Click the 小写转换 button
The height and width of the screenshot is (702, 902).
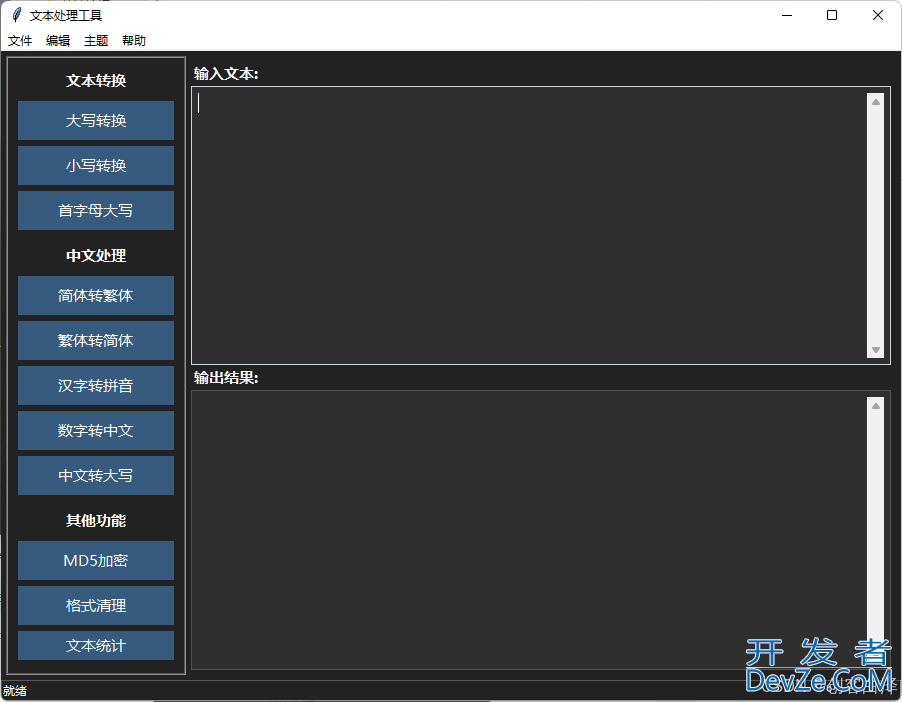pyautogui.click(x=95, y=166)
